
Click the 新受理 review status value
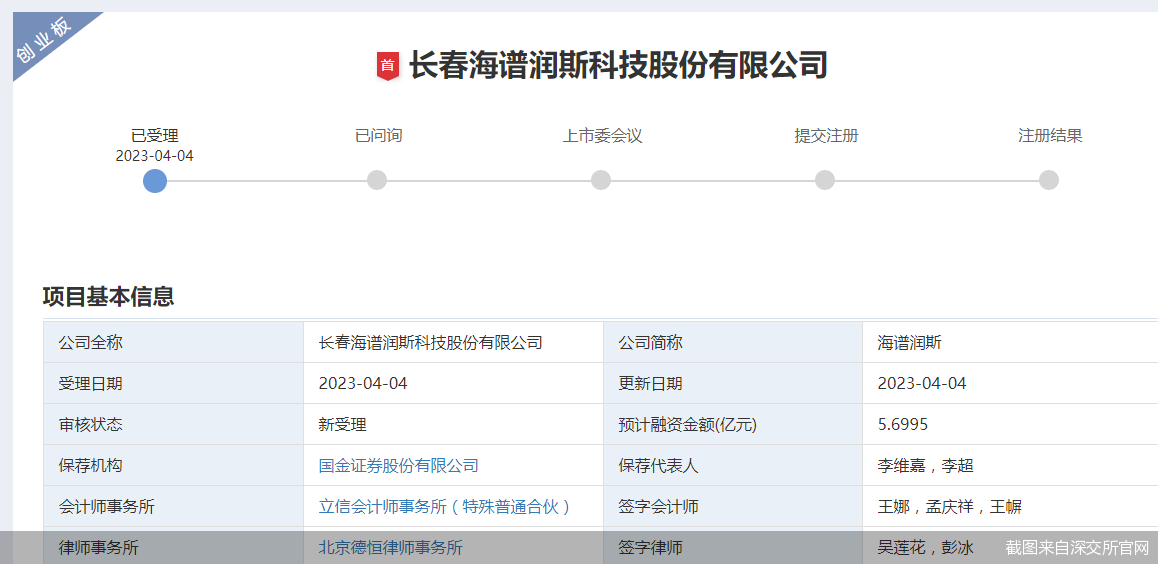pos(343,425)
